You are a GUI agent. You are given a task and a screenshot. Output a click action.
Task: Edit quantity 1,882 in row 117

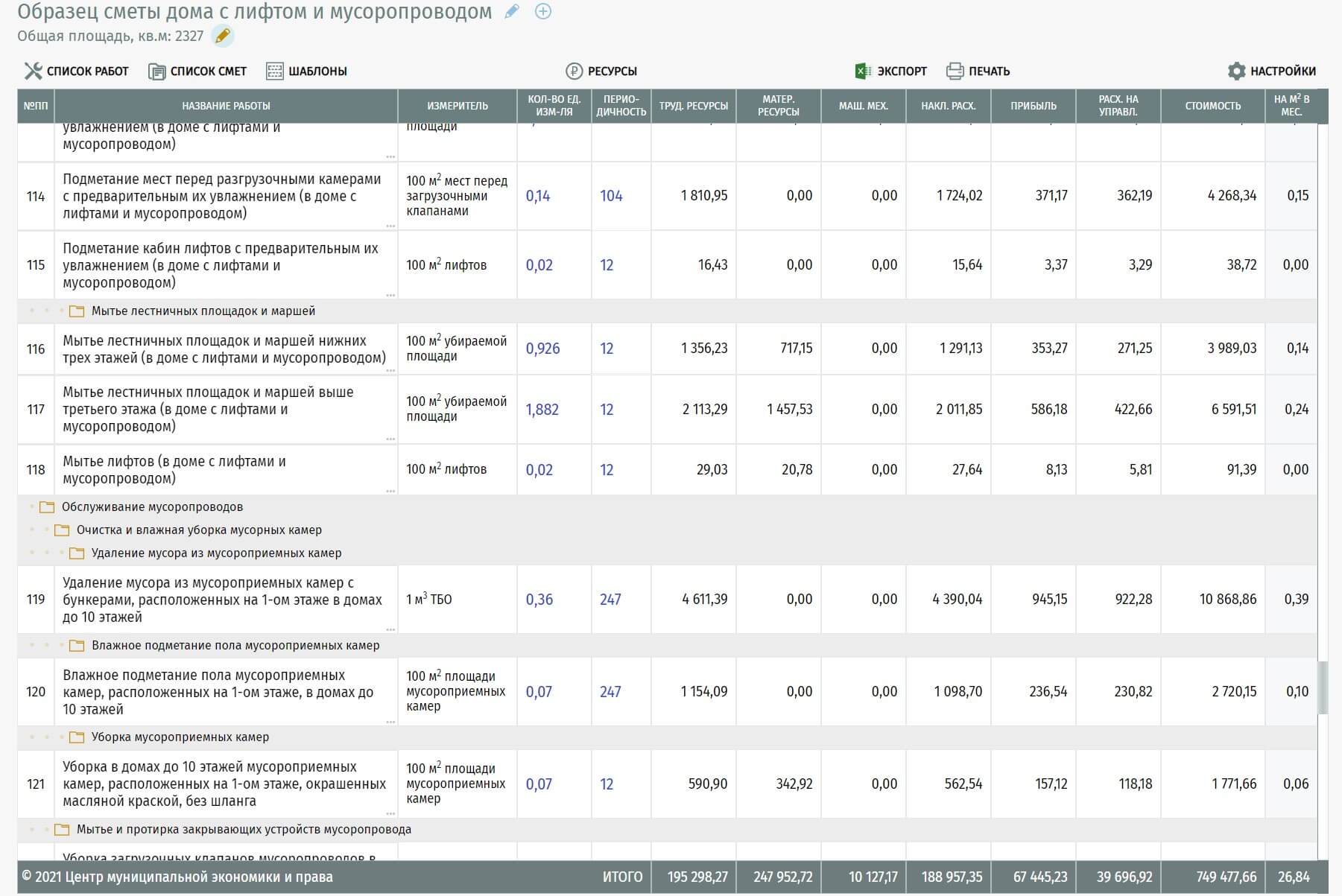point(542,410)
